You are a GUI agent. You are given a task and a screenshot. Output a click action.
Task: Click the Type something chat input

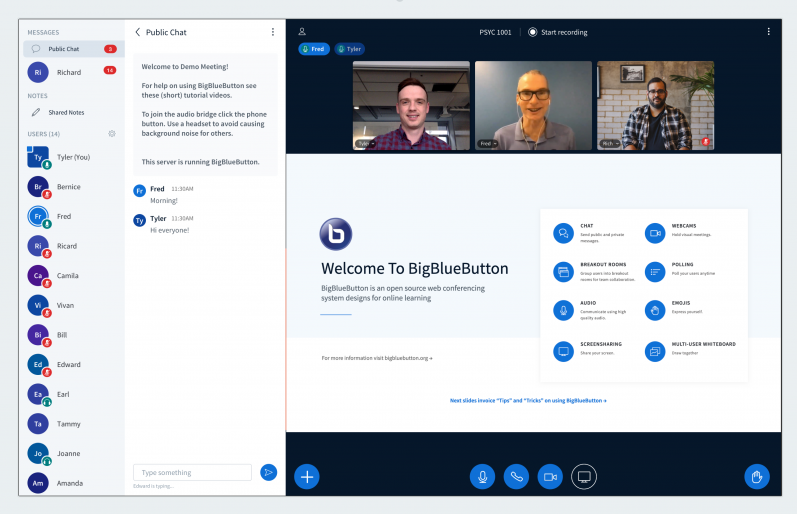pos(192,472)
